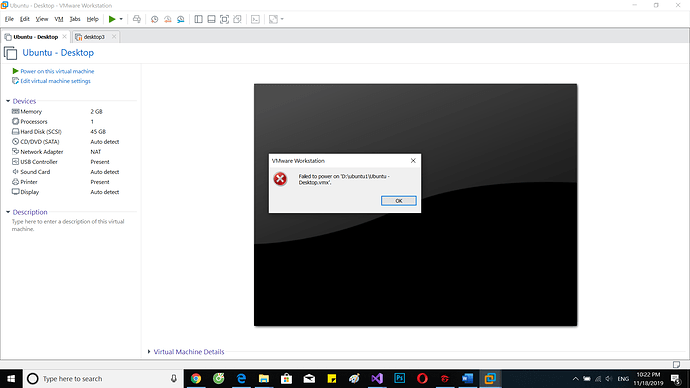690x388 pixels.
Task: Open the Edit menu
Action: (x=25, y=19)
